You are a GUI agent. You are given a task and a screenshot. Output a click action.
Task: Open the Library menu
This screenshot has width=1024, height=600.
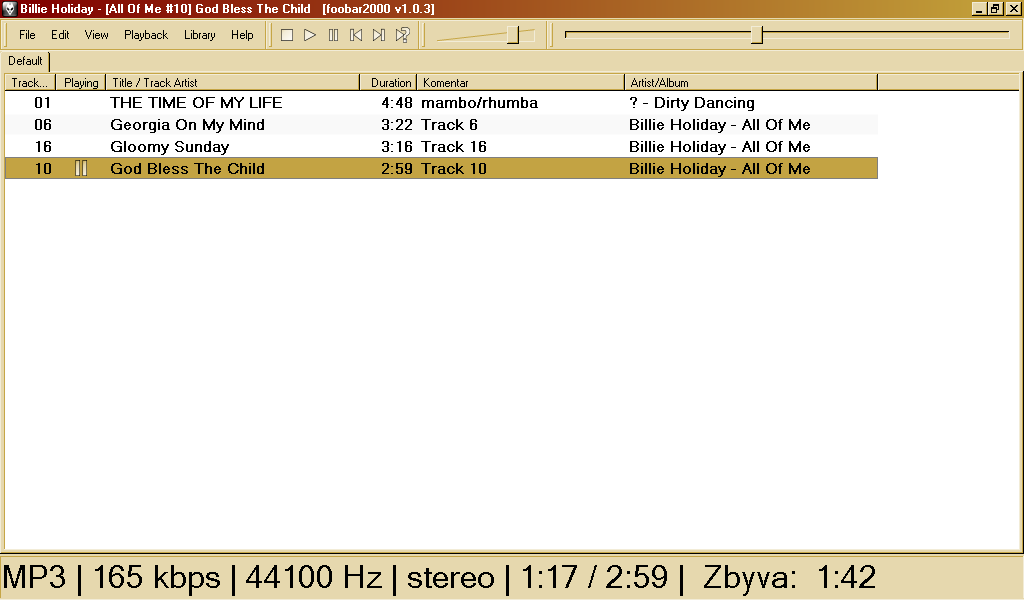point(199,35)
